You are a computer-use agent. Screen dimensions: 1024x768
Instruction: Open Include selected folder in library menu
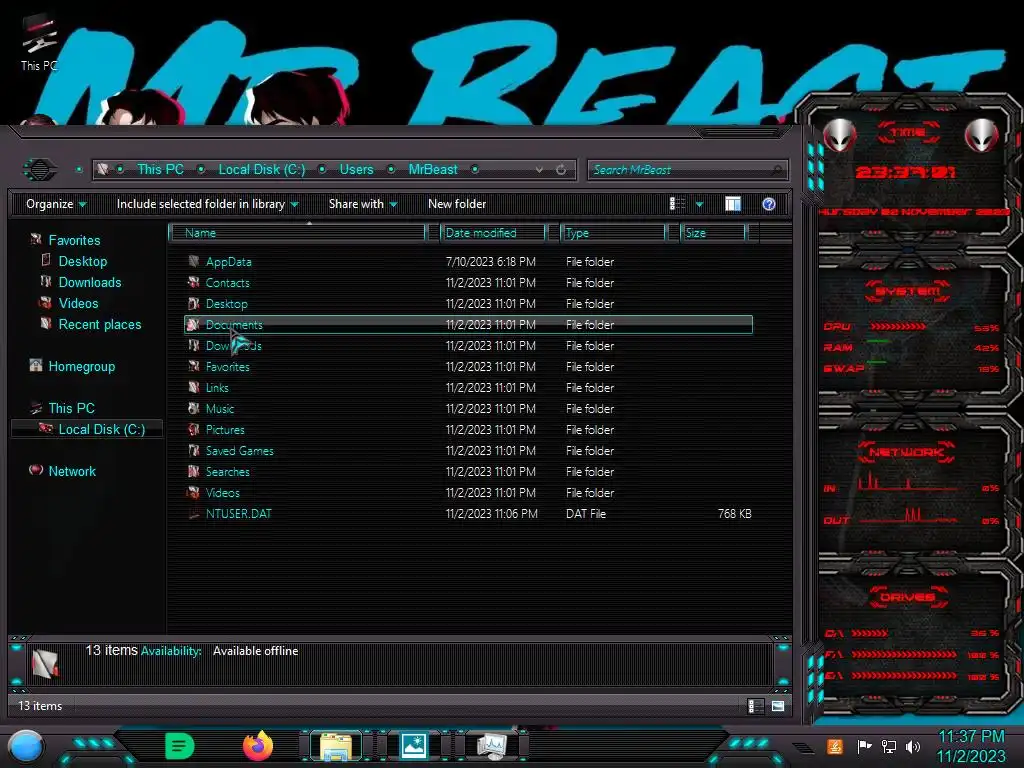208,204
